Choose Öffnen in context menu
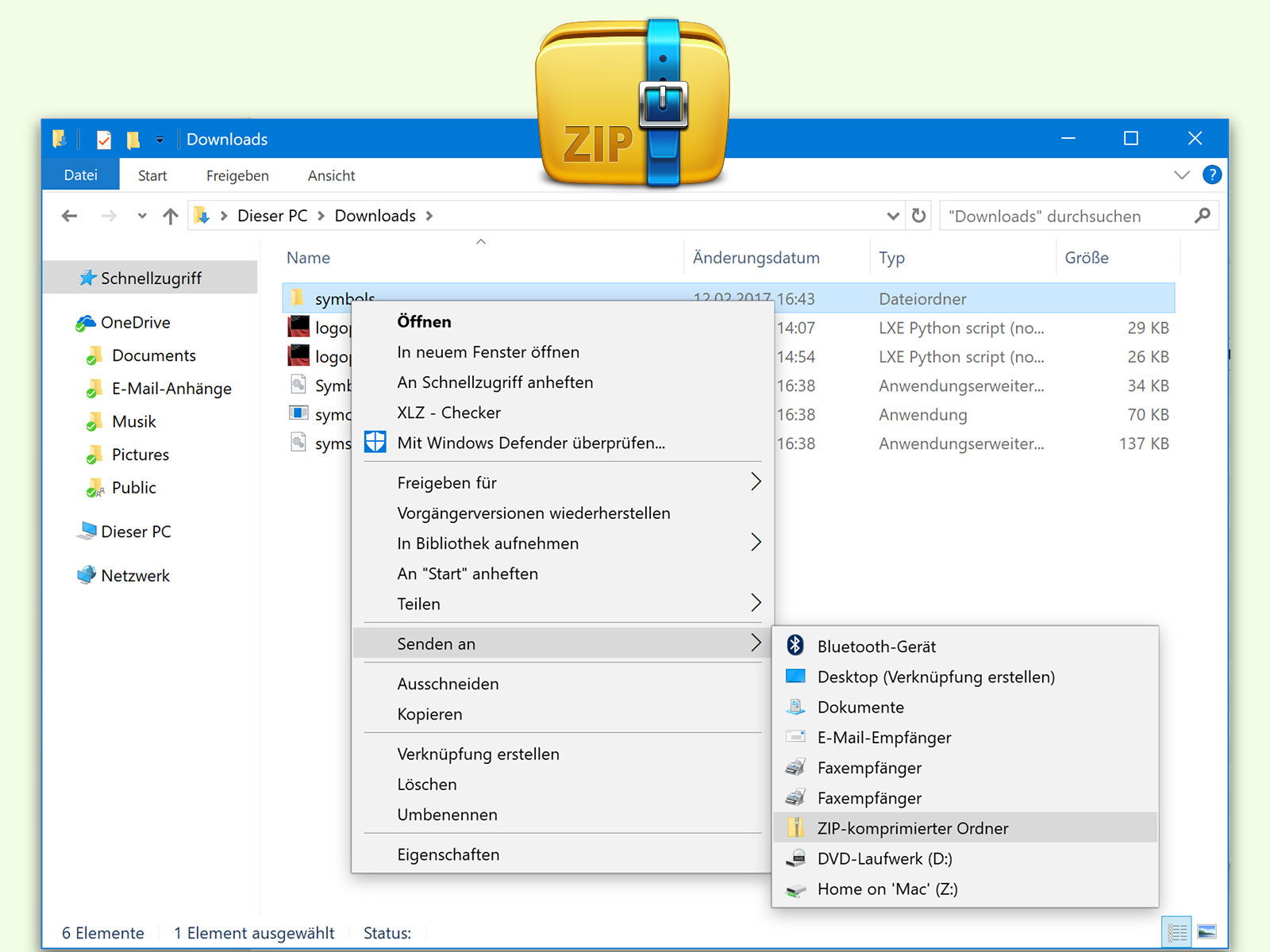Viewport: 1270px width, 952px height. (x=562, y=321)
